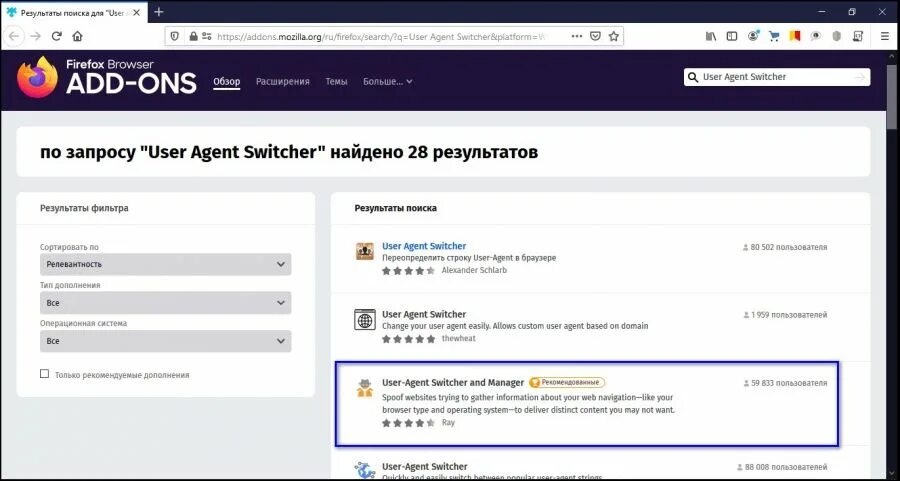This screenshot has height=481, width=900.
Task: Click the "Рекомендованные" badge
Action: tap(567, 382)
